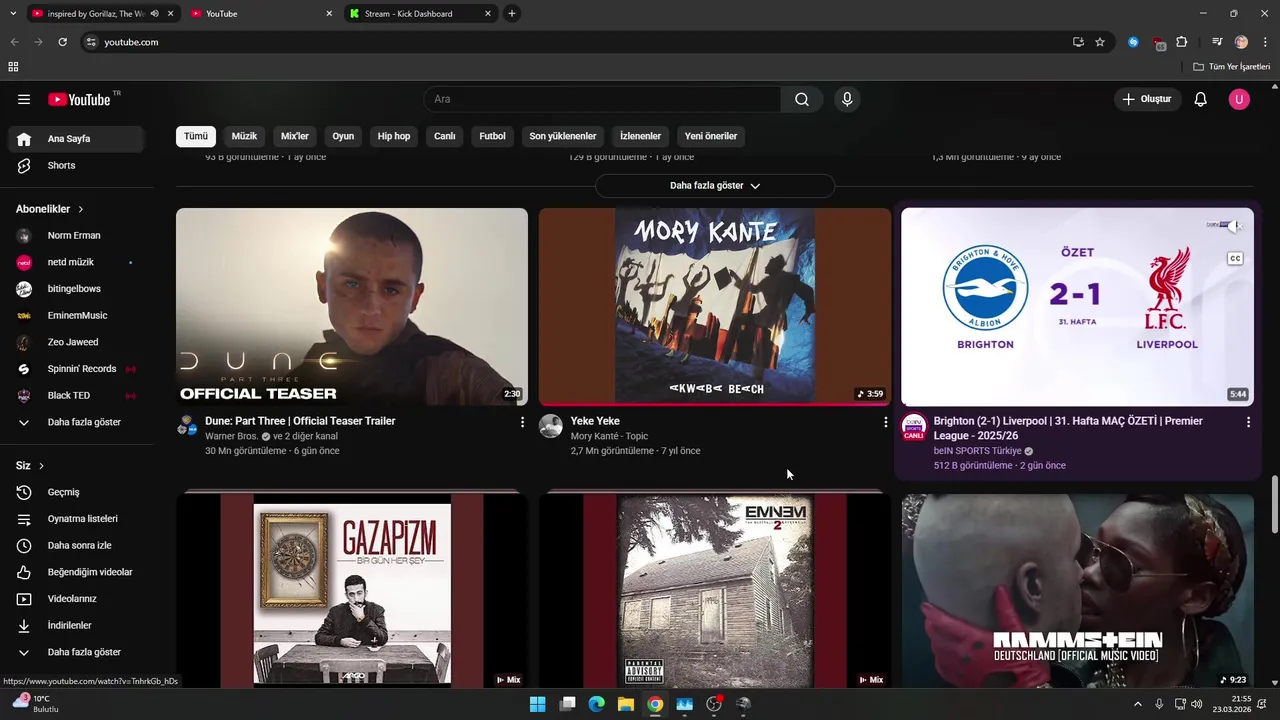The height and width of the screenshot is (720, 1280).
Task: Open the notifications bell
Action: pos(1201,99)
